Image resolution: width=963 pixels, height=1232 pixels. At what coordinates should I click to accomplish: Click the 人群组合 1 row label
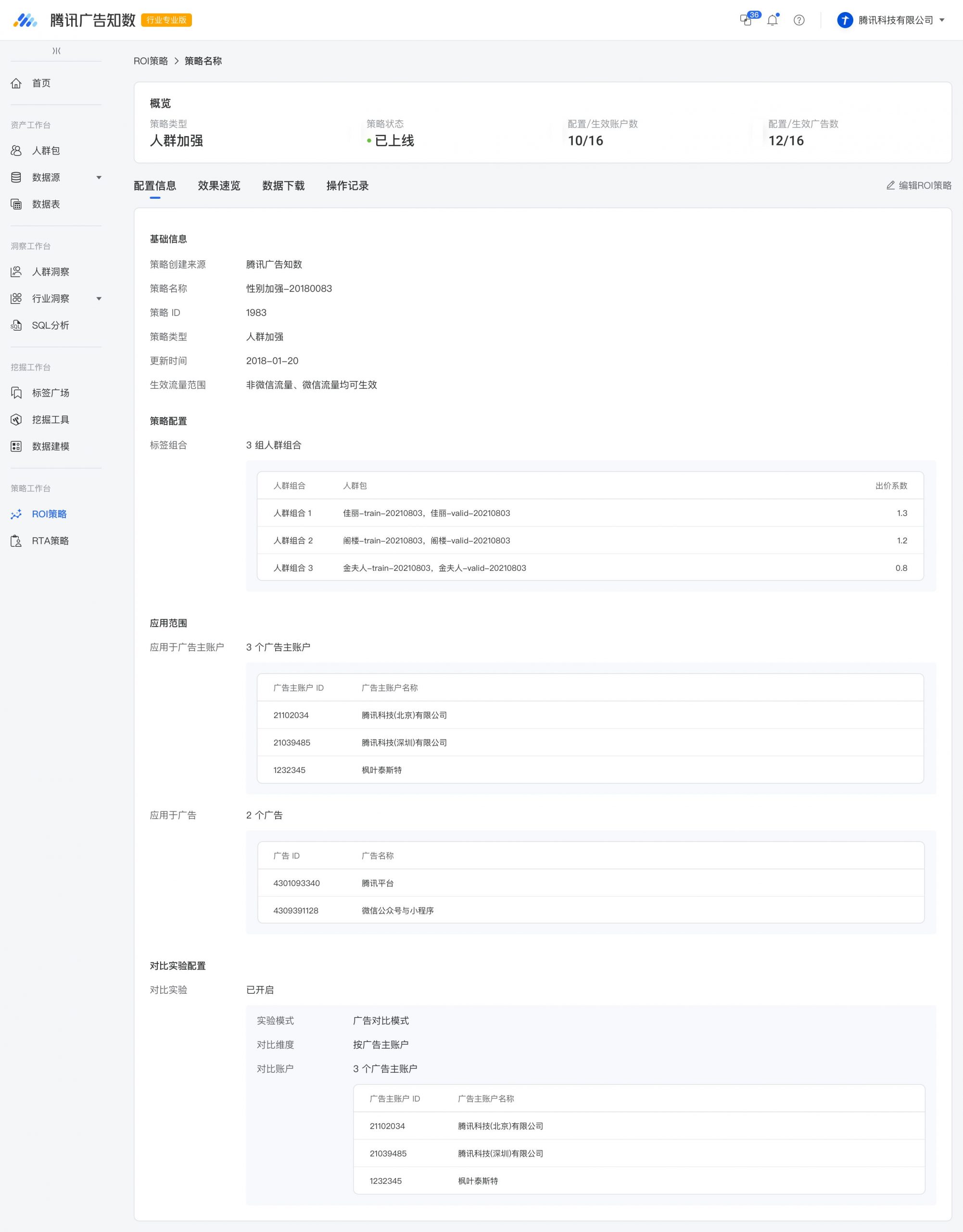292,513
